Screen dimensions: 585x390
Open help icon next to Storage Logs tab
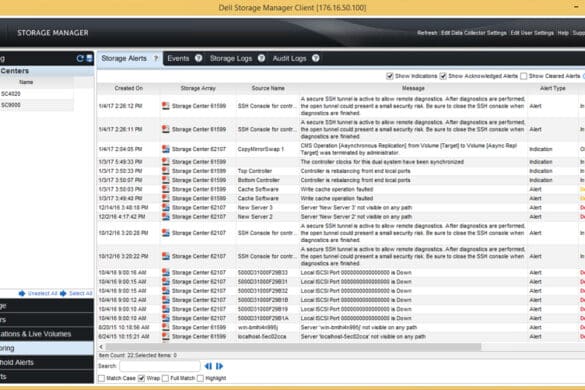262,58
